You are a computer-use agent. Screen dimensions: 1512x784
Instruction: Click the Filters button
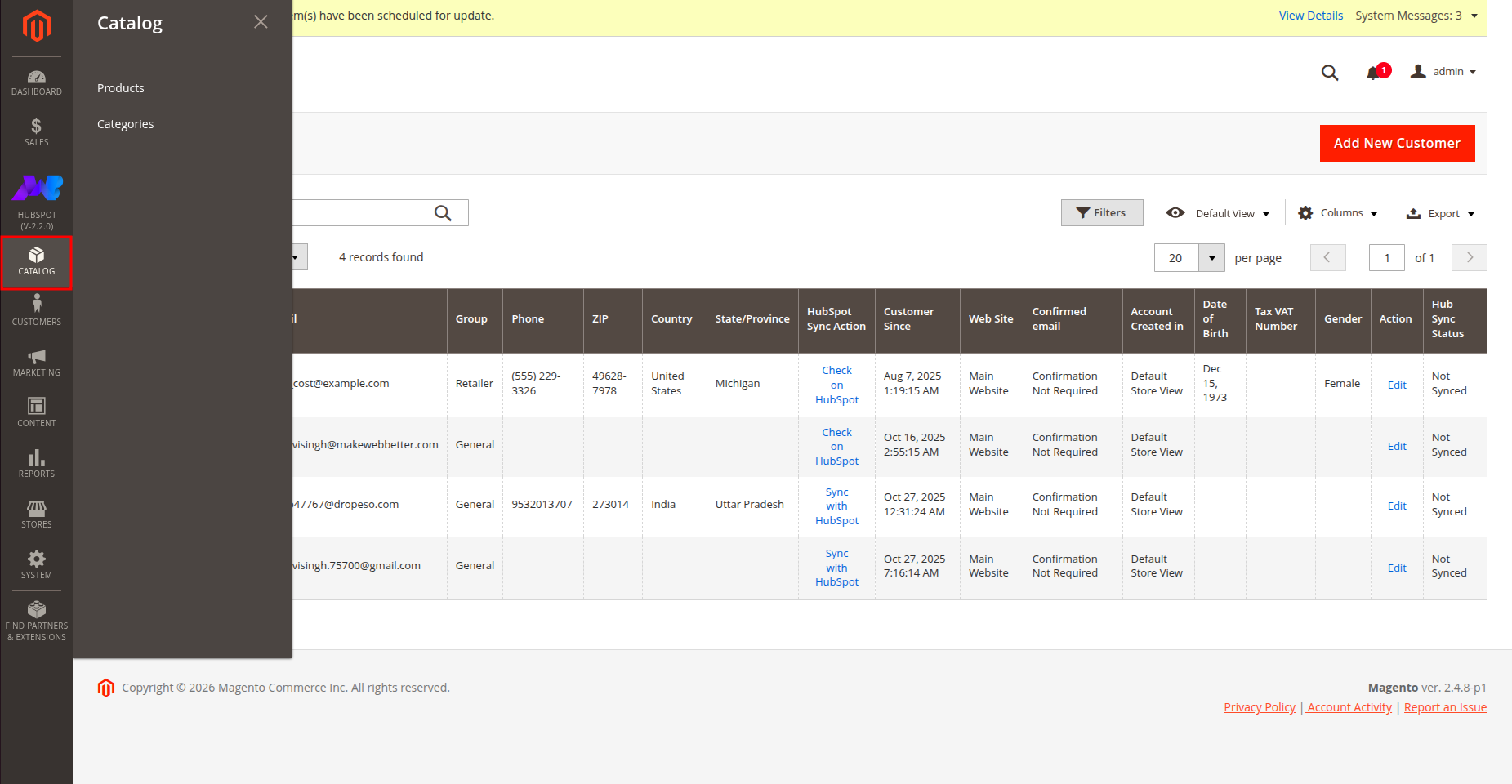click(1101, 213)
